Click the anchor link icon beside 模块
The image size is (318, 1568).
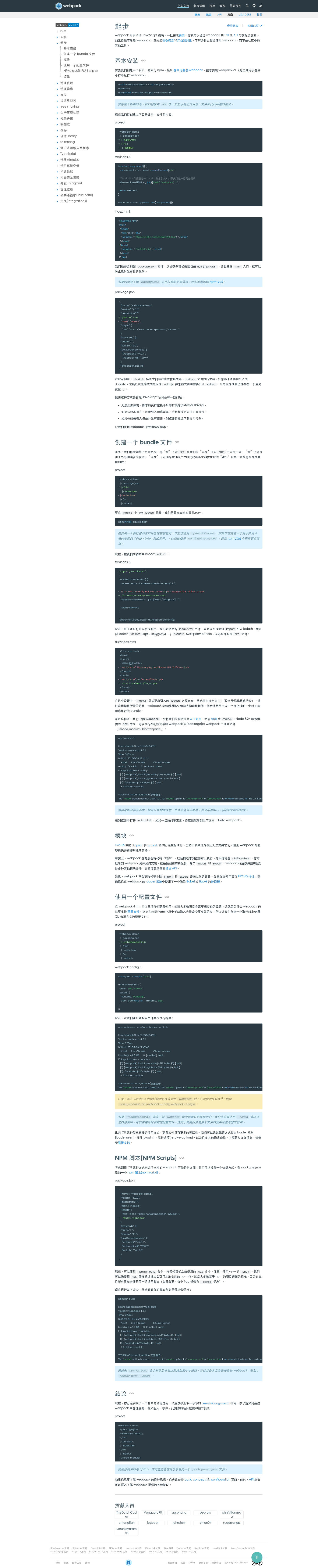pyautogui.click(x=132, y=836)
